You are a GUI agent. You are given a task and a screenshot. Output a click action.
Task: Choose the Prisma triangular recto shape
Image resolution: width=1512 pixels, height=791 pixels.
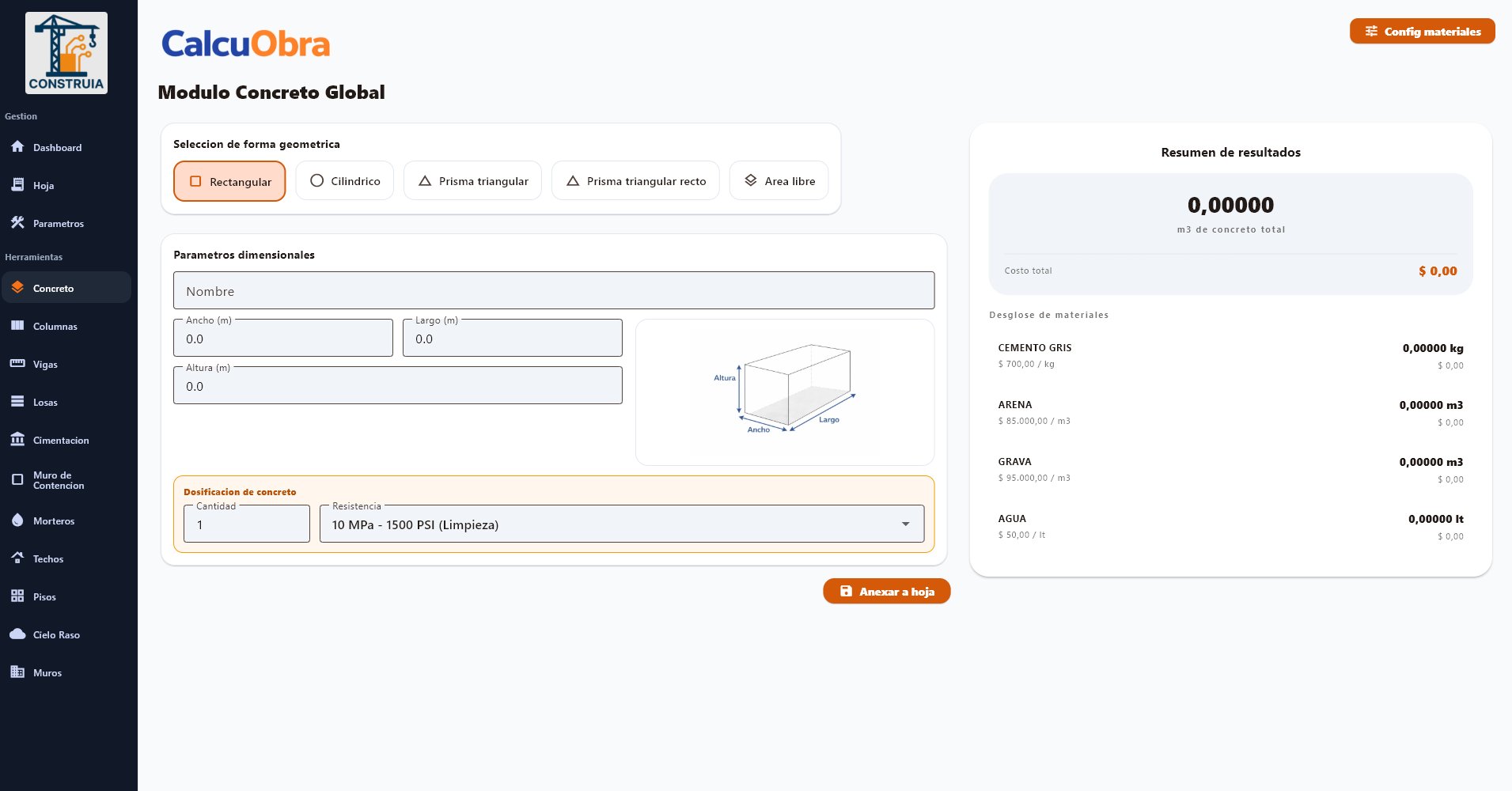[x=635, y=181]
